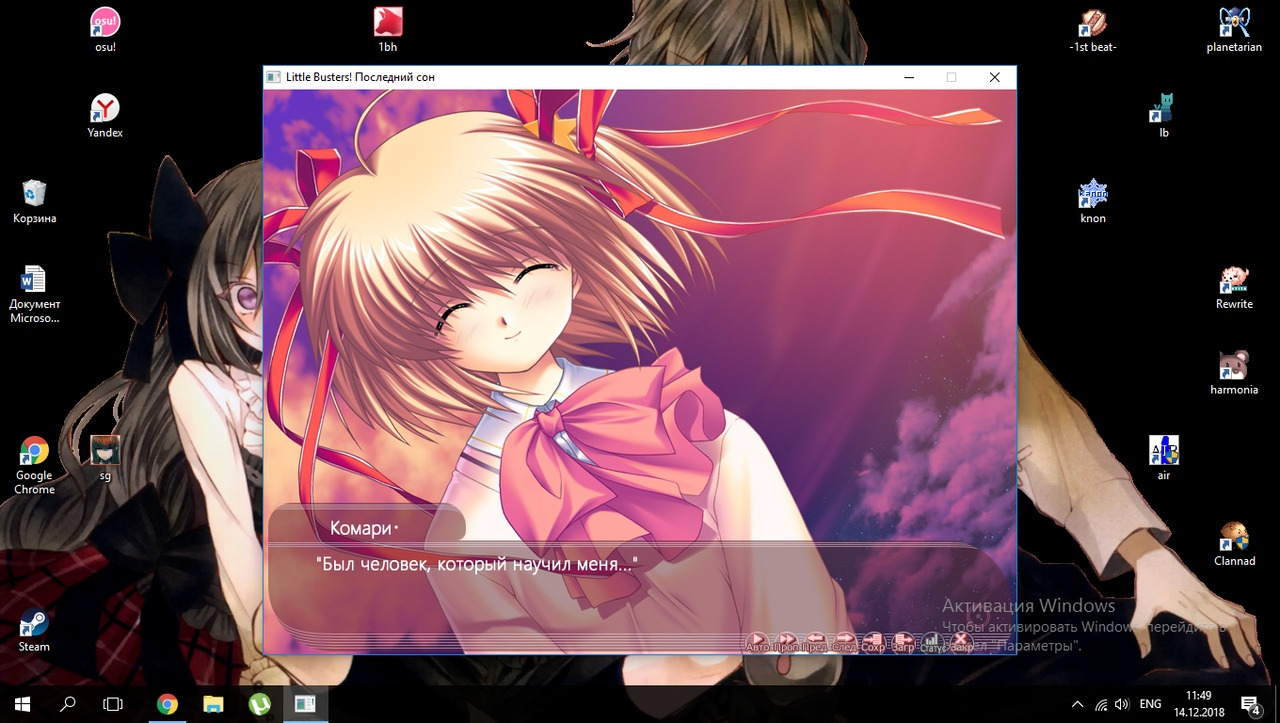
Task: Select the Steam desktop shortcut
Action: (x=34, y=629)
